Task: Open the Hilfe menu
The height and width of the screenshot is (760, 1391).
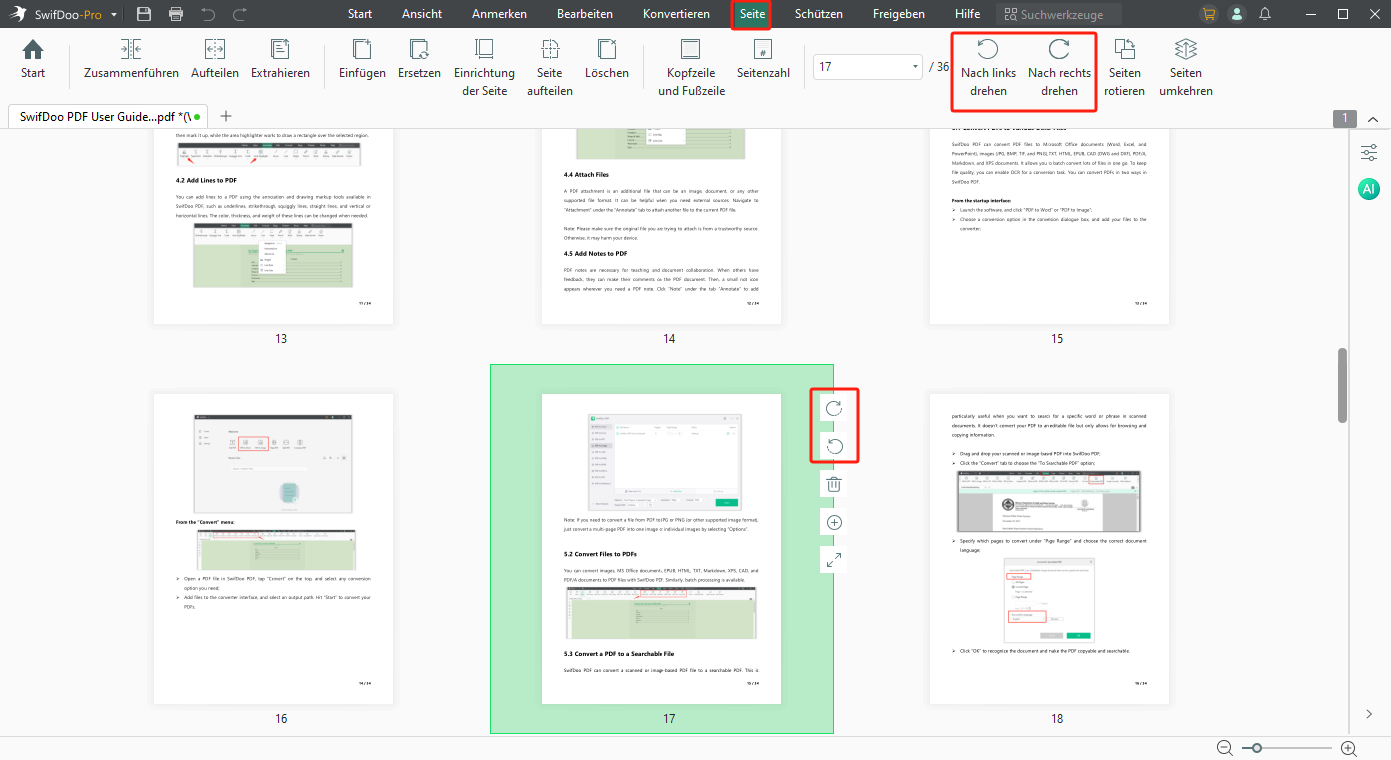Action: coord(967,14)
